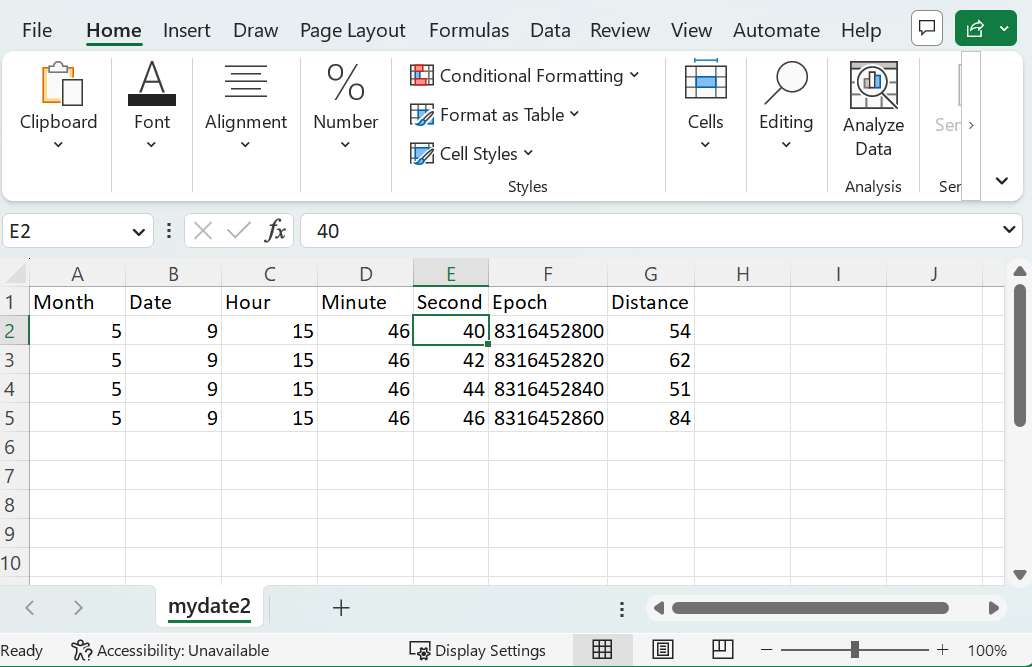Open the Formulas ribbon tab
This screenshot has width=1032, height=667.
469,30
